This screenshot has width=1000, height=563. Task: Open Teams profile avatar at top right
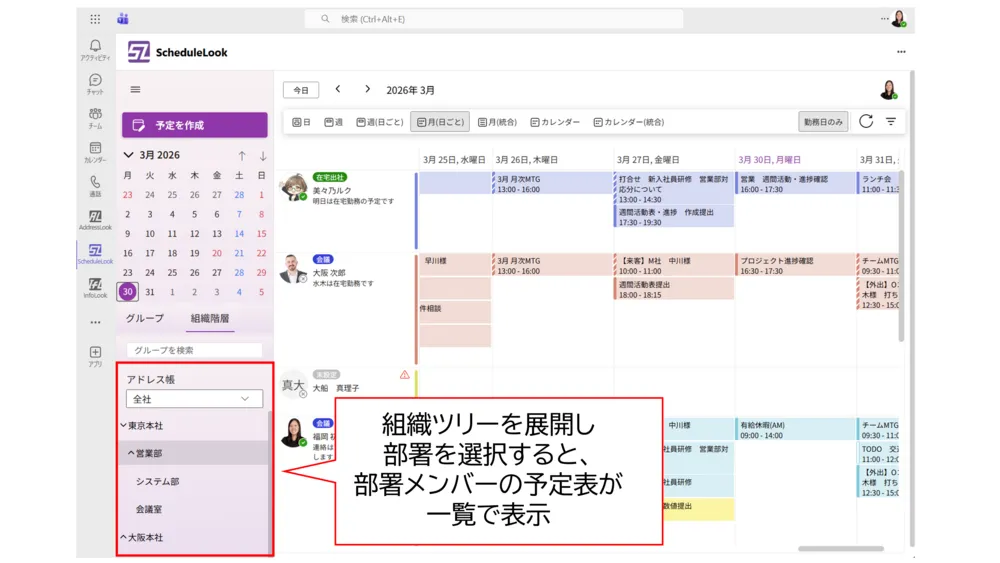click(899, 19)
